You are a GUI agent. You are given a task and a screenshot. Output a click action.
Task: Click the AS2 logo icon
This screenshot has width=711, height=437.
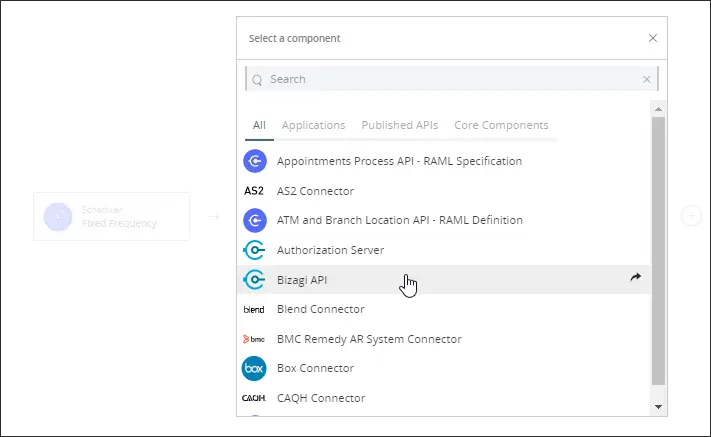pos(254,191)
